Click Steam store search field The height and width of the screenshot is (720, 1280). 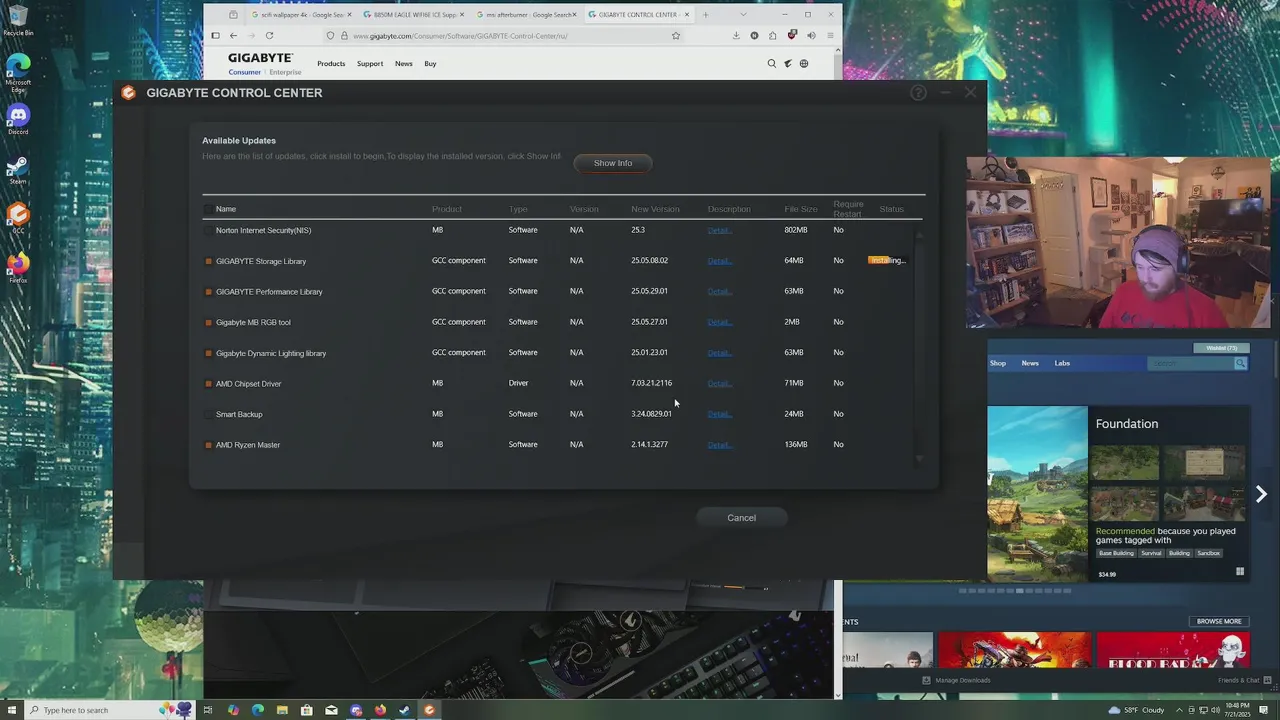[1190, 363]
